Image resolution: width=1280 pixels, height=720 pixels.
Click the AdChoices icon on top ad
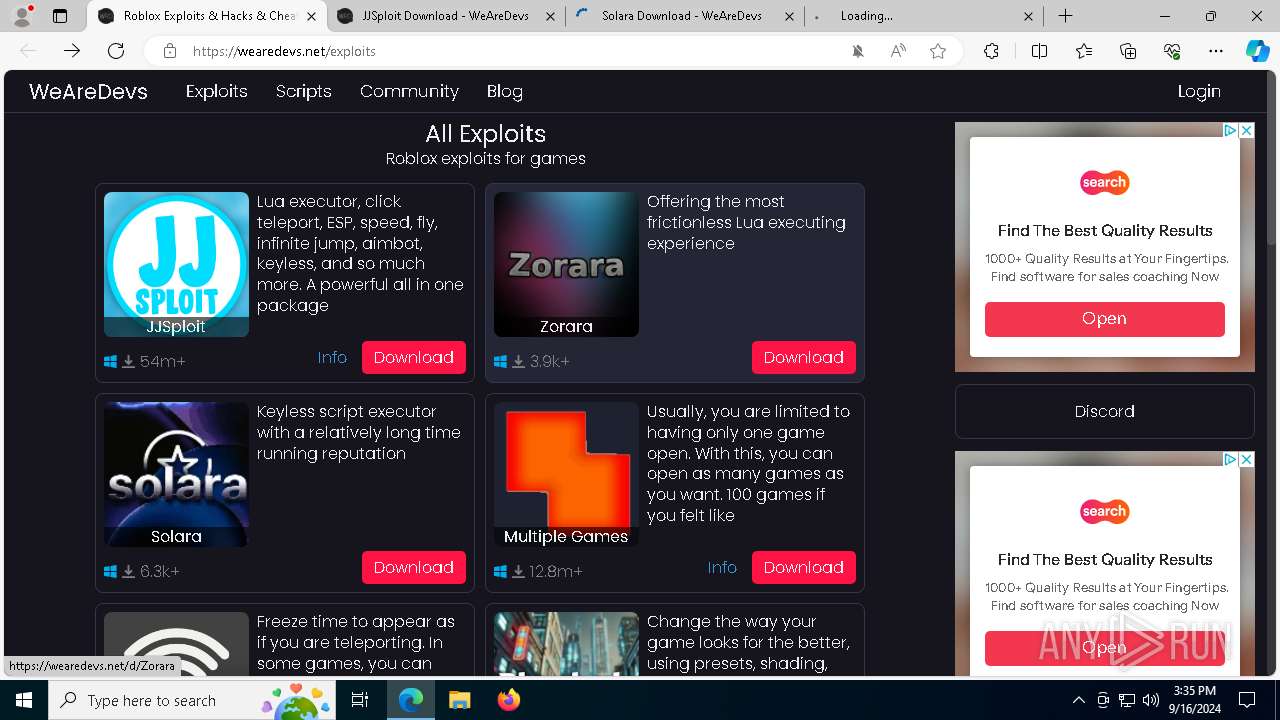click(x=1232, y=130)
